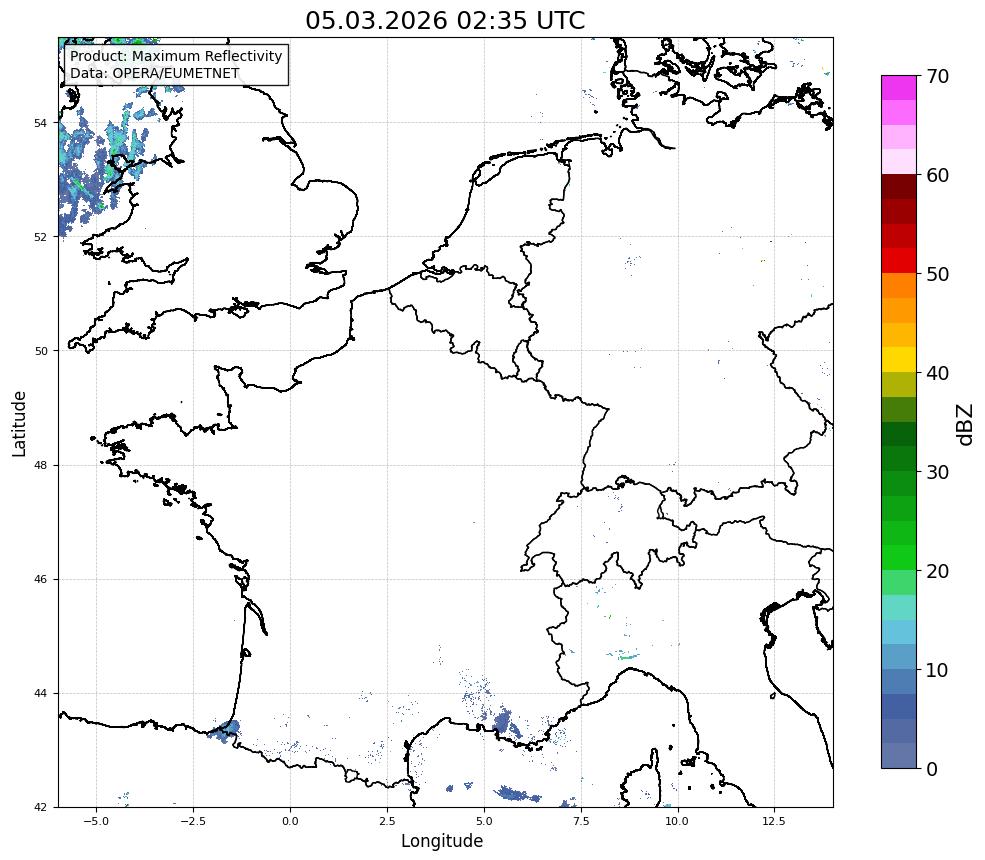This screenshot has height=860, width=985.
Task: Click longitude tick label −2.5
Action: pos(193,821)
